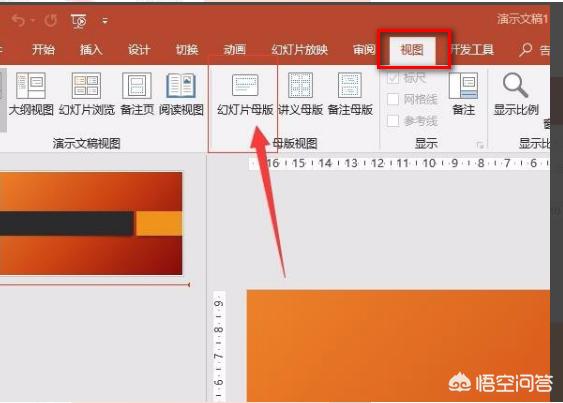
Task: Enable the Guides (参考线) checkbox
Action: (393, 121)
